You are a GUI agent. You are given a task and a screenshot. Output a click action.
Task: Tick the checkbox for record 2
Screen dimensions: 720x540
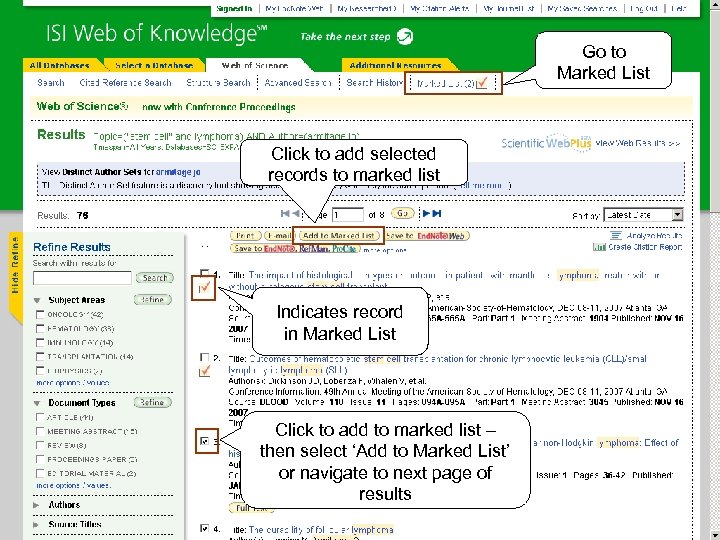click(x=205, y=357)
